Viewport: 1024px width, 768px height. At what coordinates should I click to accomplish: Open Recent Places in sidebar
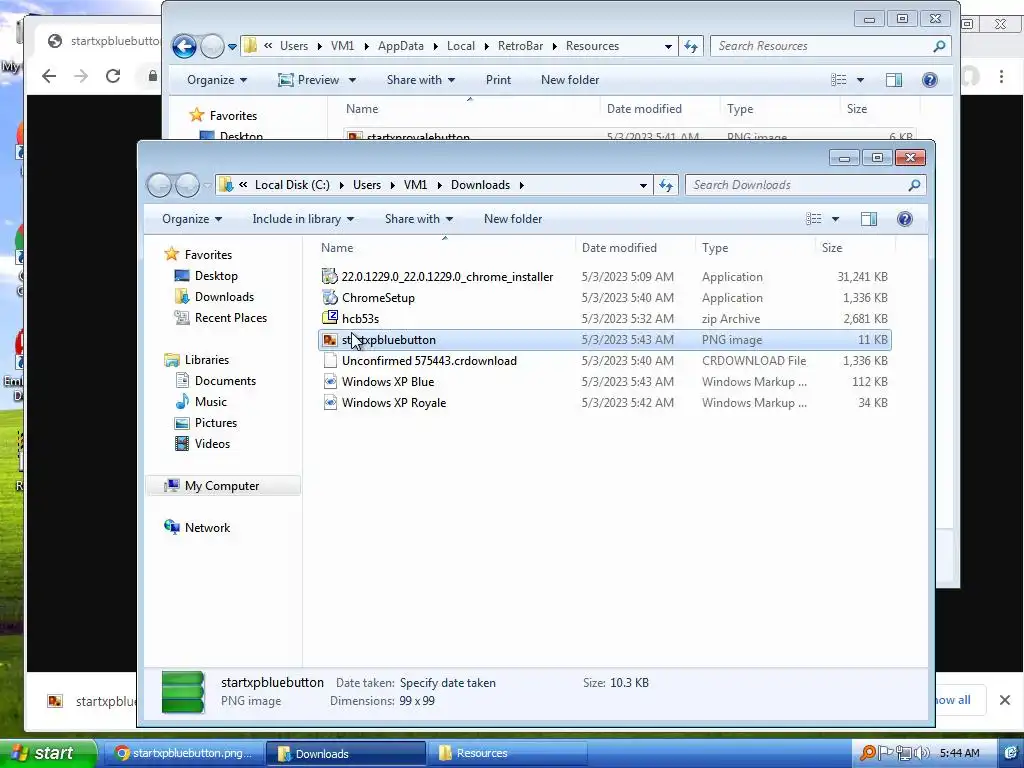231,317
